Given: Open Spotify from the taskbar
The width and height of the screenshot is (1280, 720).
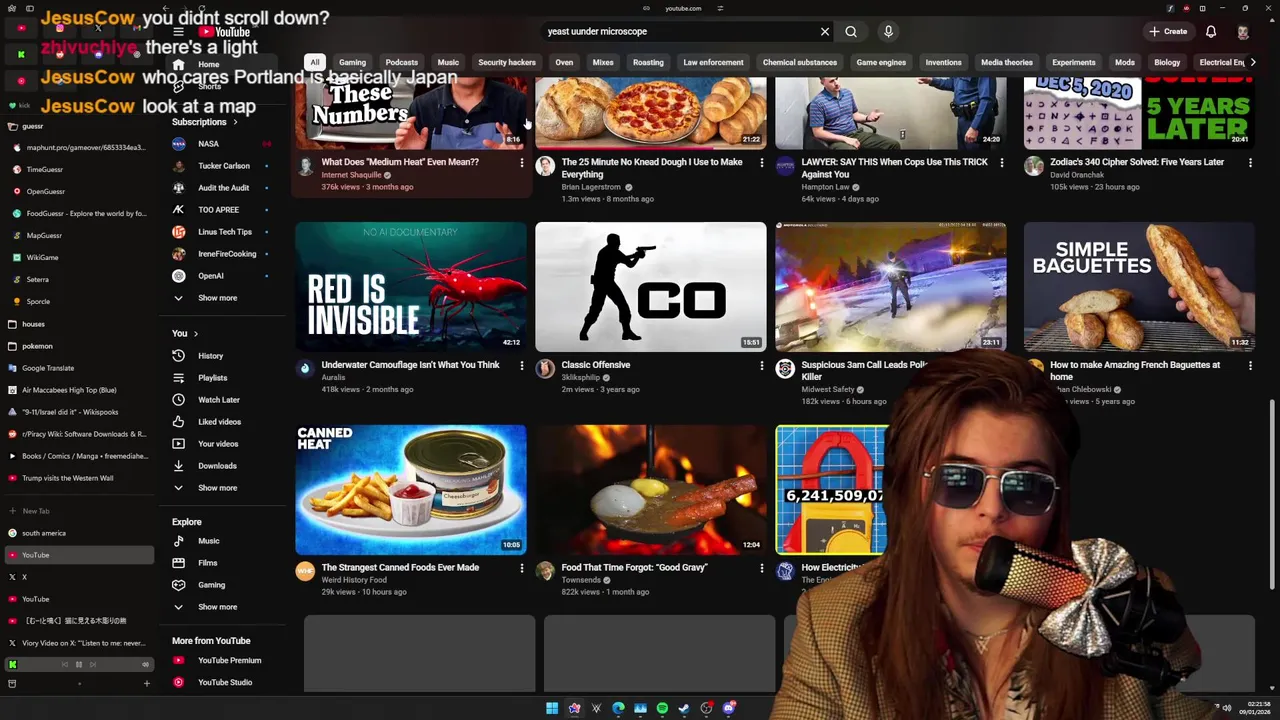Looking at the screenshot, I should click(x=662, y=708).
